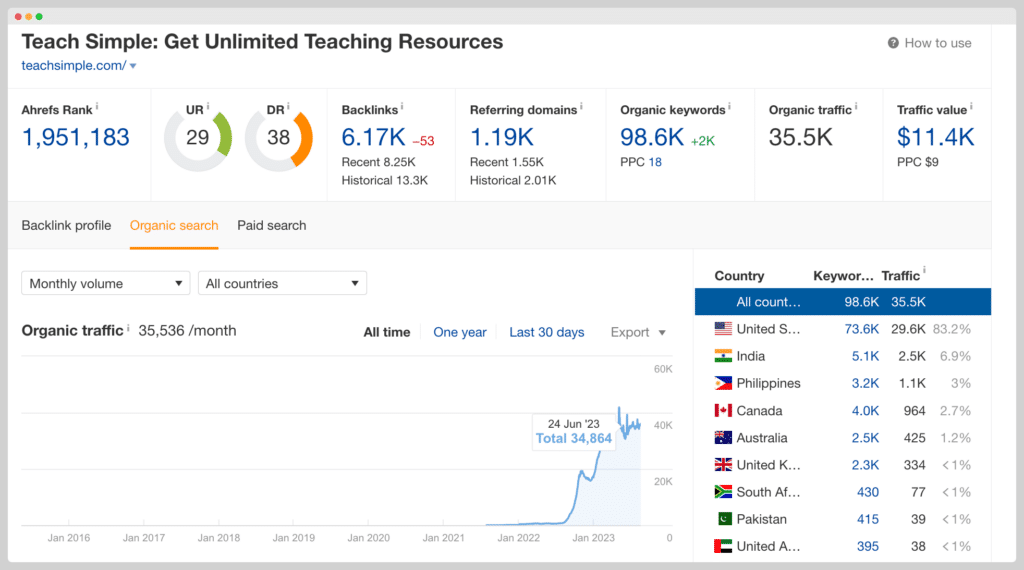Open the How to use link
The image size is (1024, 570).
938,43
